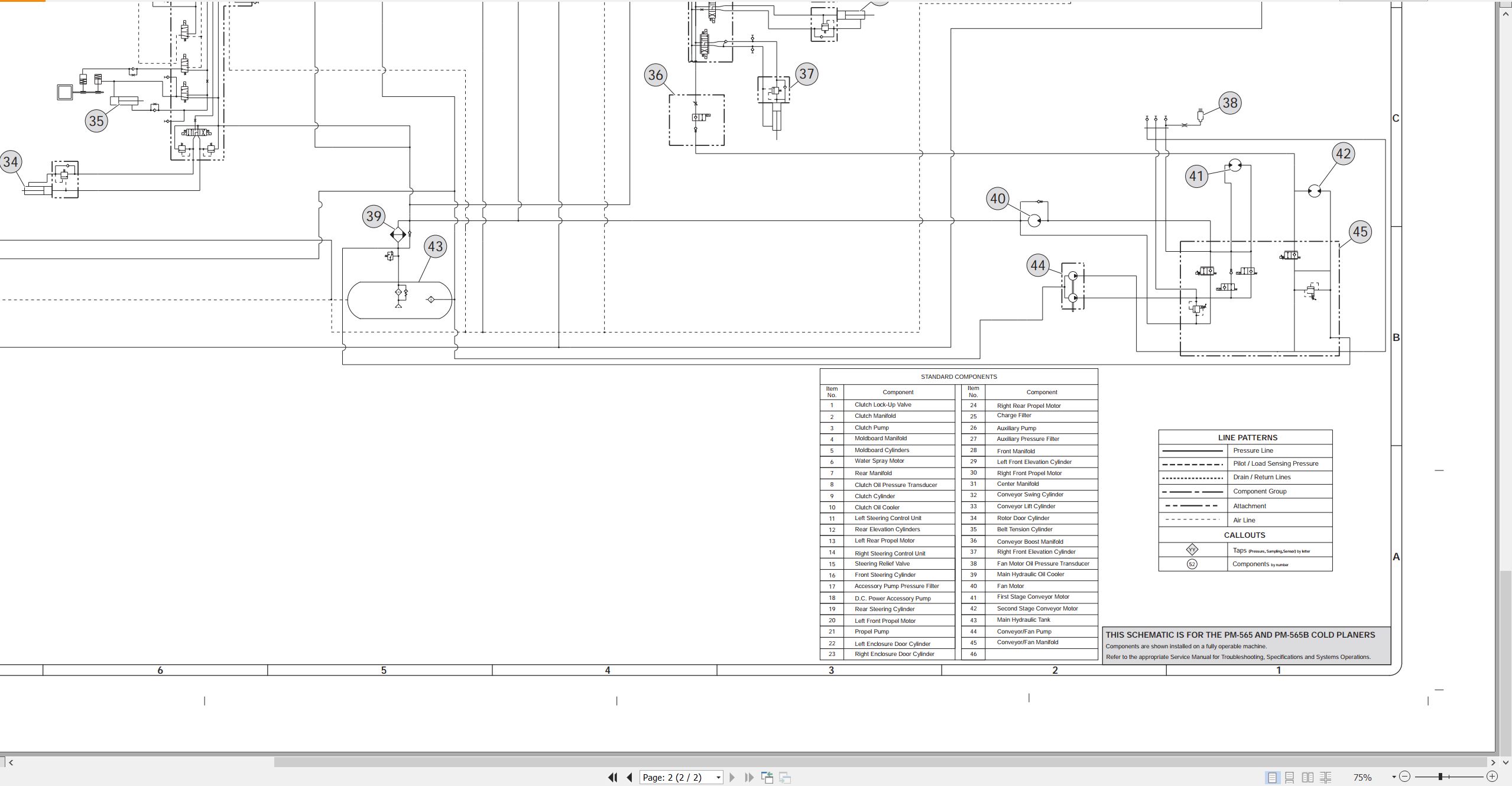
Task: Select 'Second Stage Conveyor Motor' cell
Action: point(1037,609)
